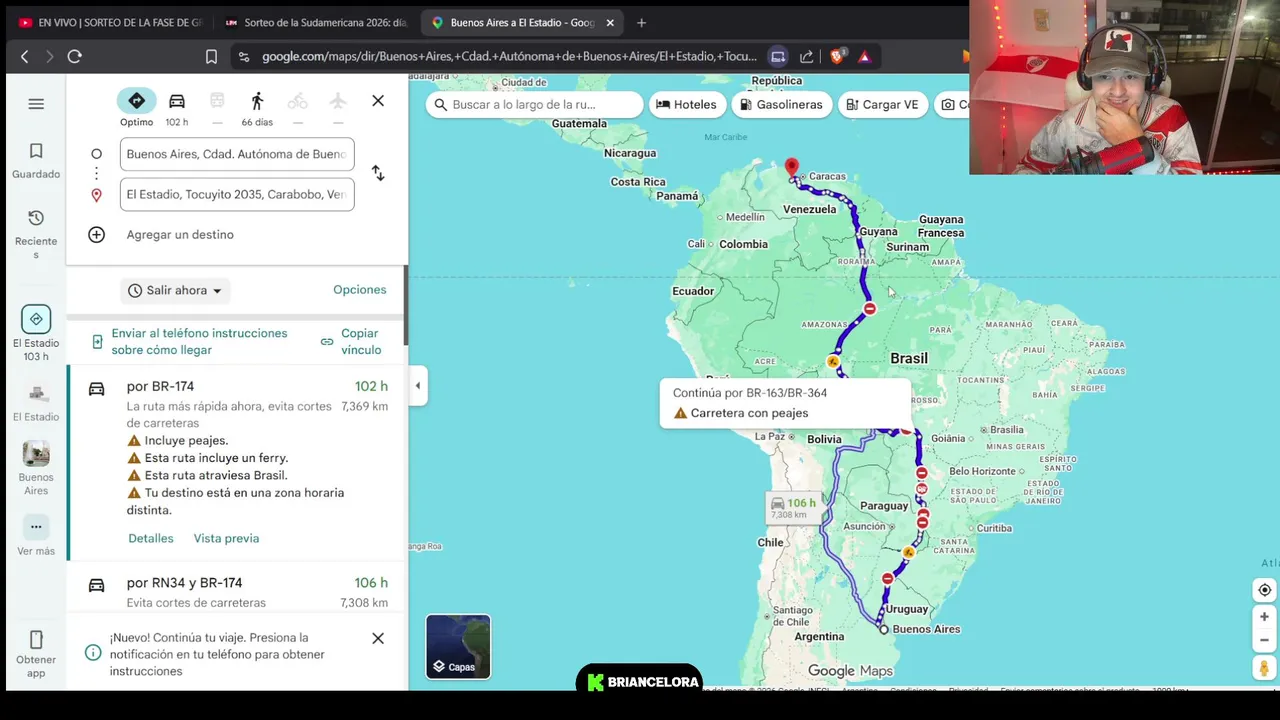The image size is (1280, 720).
Task: Open Guardado saved places
Action: (x=36, y=160)
